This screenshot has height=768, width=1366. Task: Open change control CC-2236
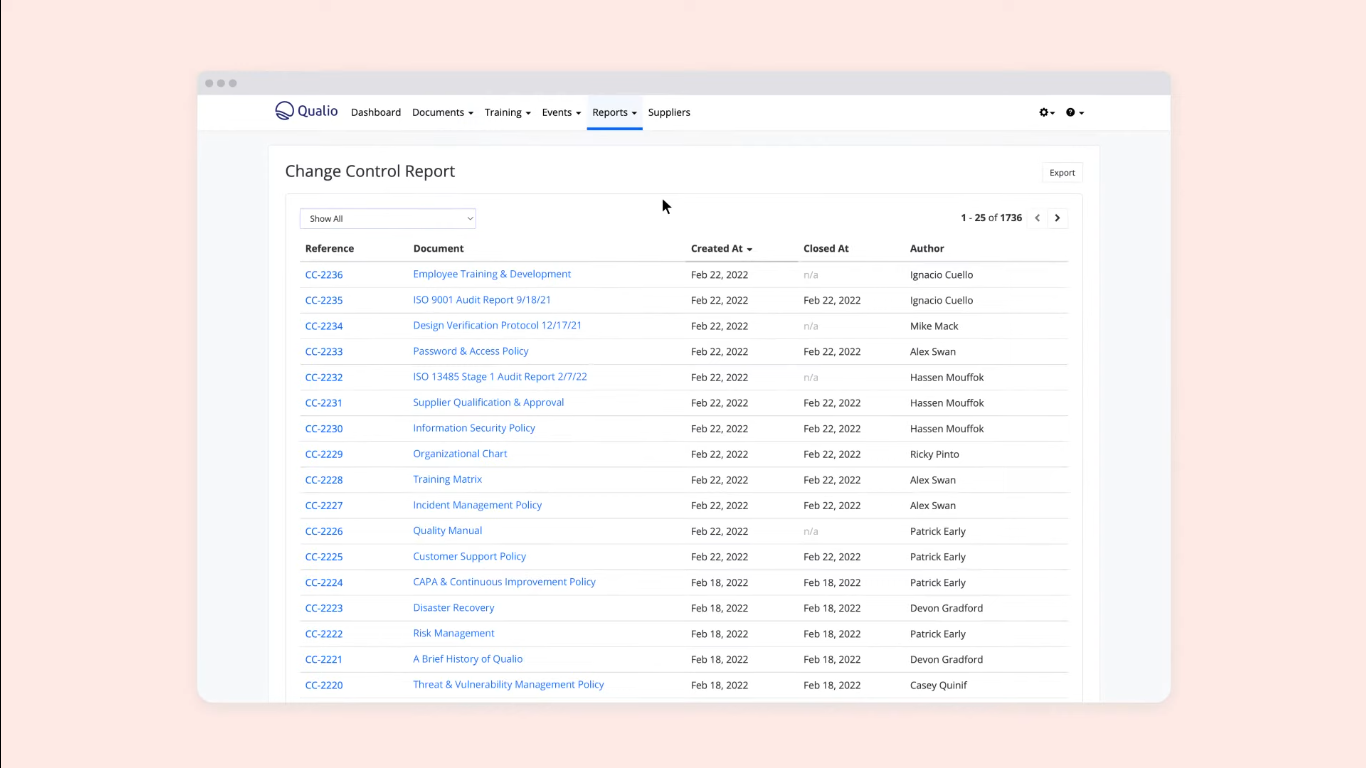324,275
